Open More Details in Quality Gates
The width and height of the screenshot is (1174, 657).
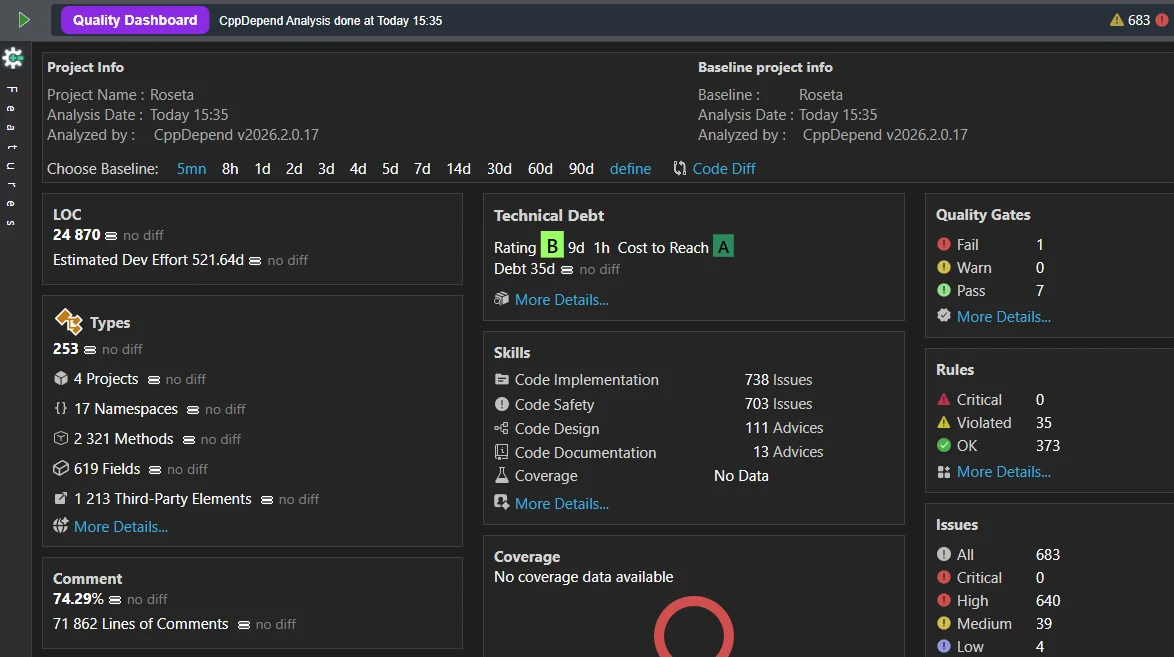[1003, 317]
